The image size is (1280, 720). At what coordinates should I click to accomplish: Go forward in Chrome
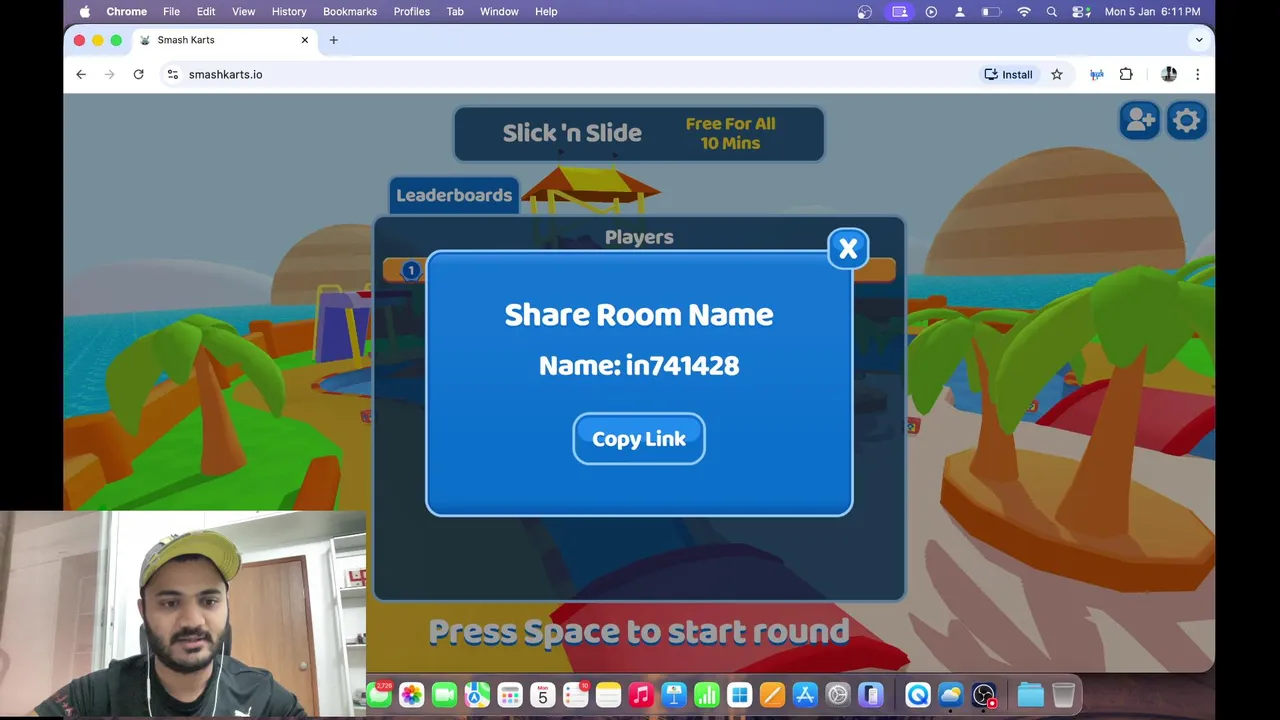click(110, 74)
